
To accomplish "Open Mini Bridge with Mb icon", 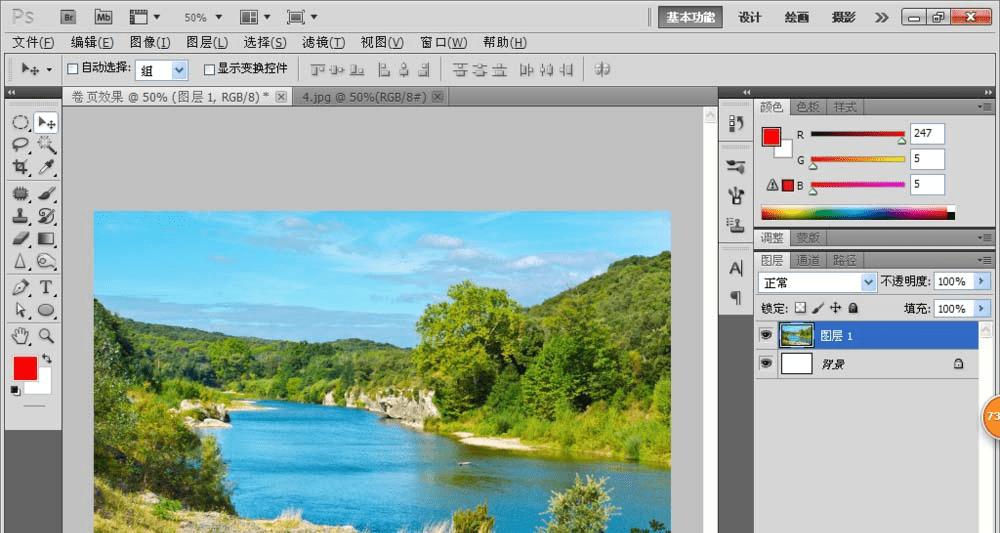I will (103, 17).
